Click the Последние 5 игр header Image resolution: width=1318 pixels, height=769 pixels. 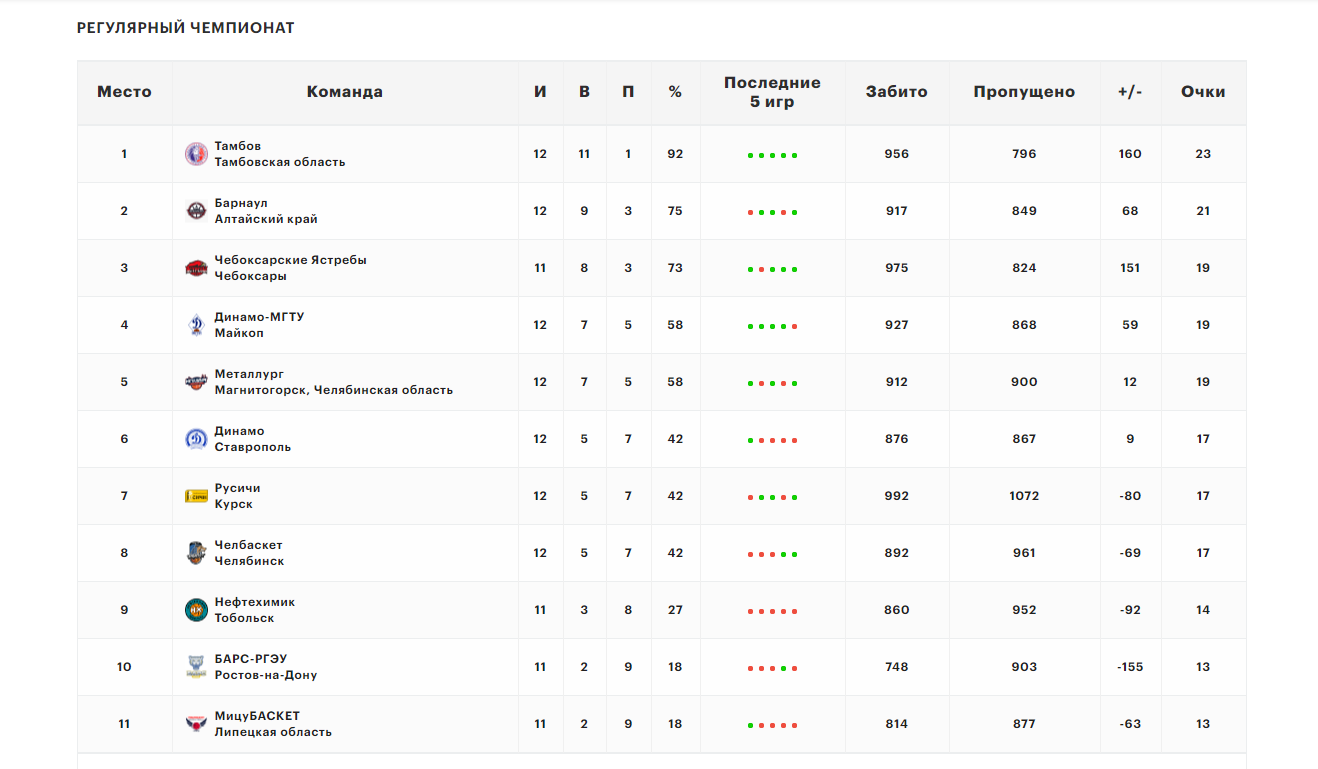coord(772,92)
